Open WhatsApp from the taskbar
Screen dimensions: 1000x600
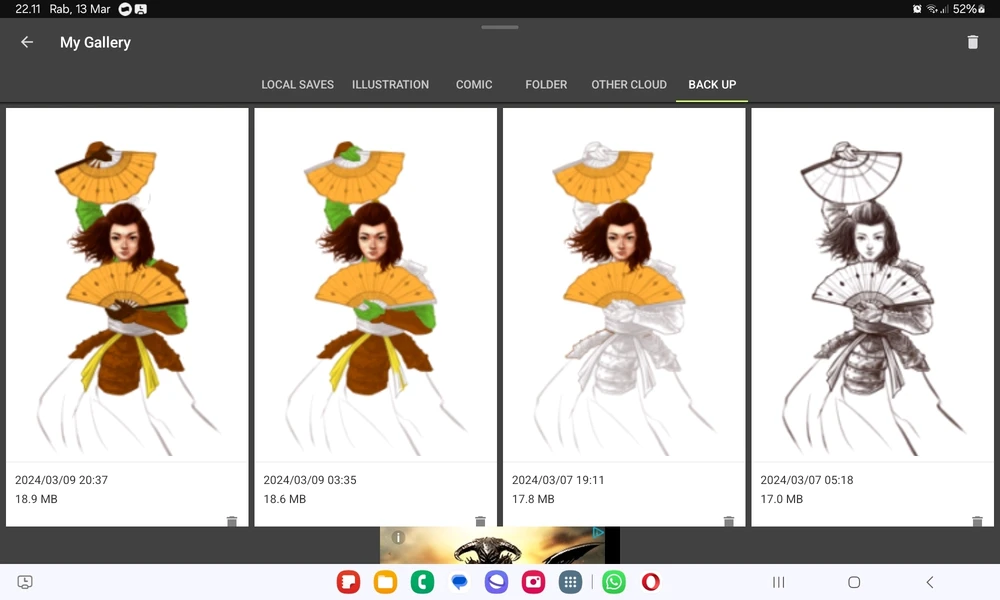pos(614,582)
